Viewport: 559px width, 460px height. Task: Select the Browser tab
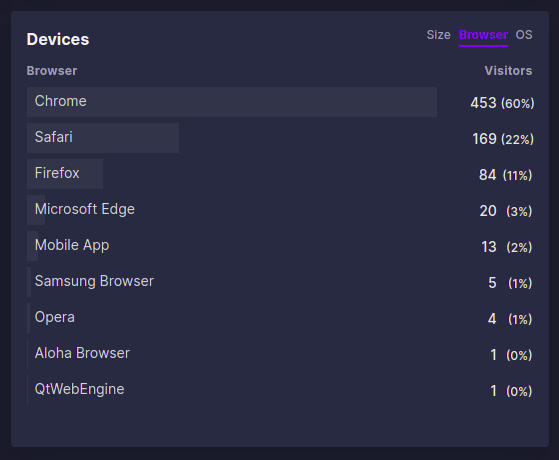coord(483,35)
